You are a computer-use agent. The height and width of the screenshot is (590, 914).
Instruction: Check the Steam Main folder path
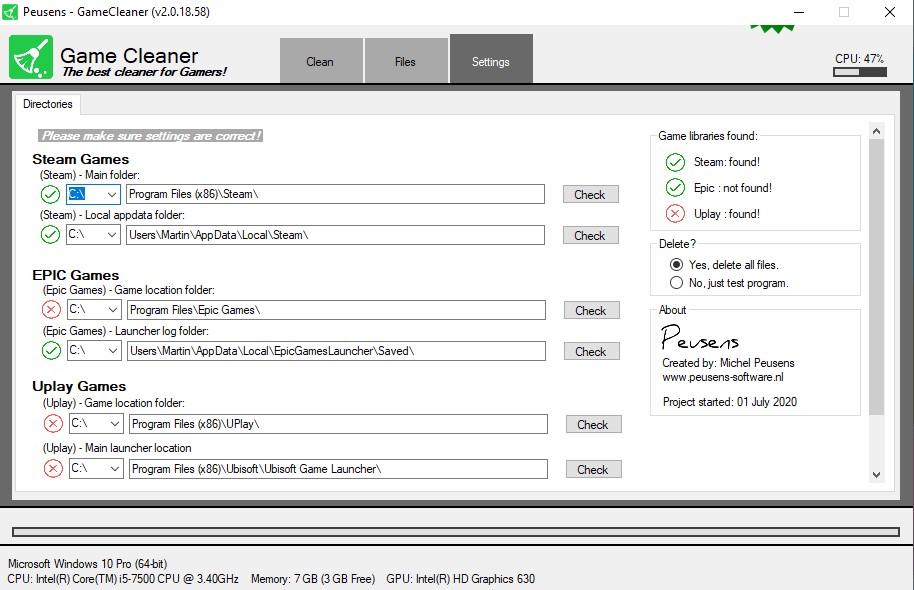[x=590, y=194]
